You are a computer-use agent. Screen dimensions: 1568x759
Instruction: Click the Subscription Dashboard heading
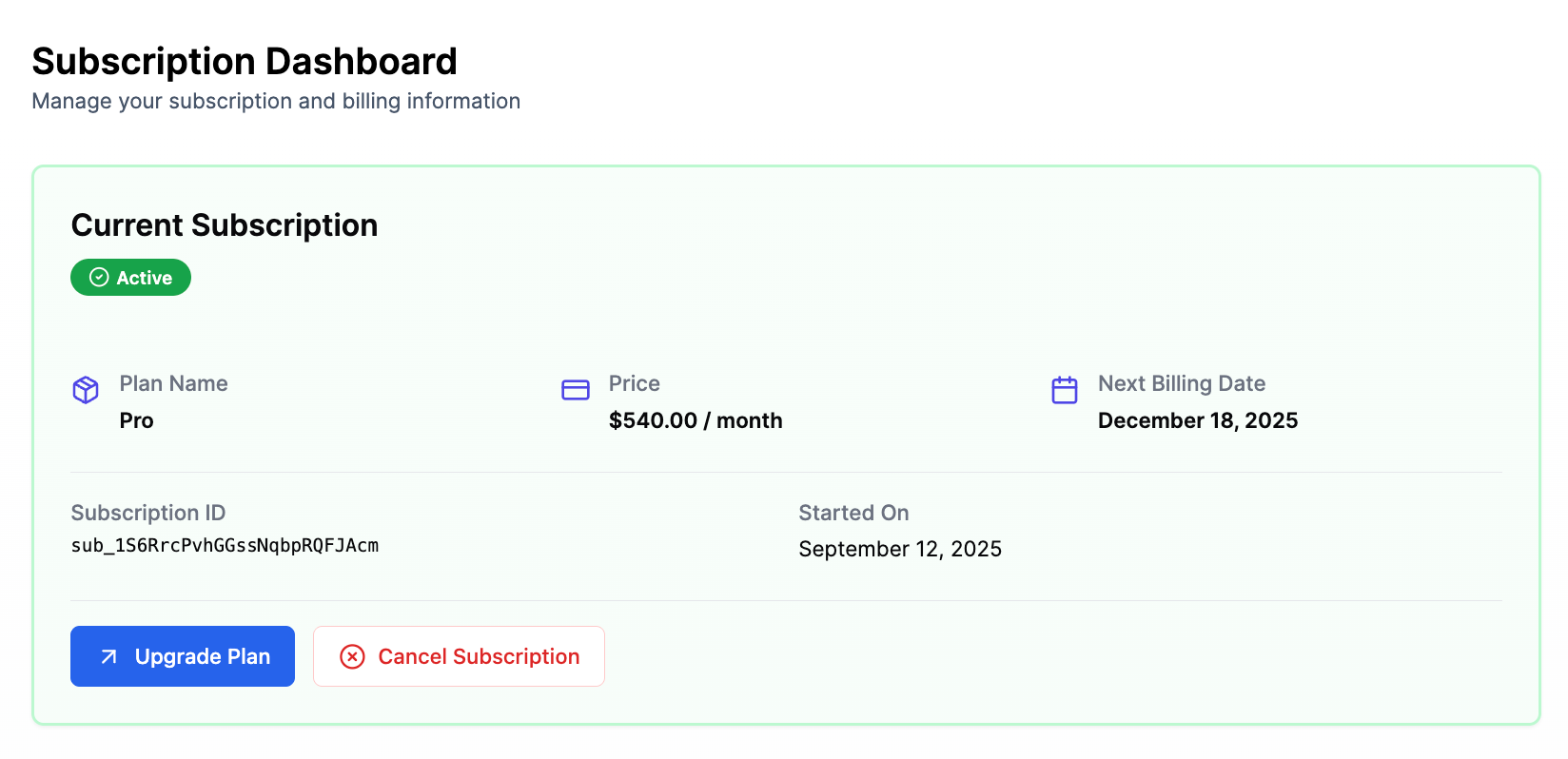coord(245,62)
